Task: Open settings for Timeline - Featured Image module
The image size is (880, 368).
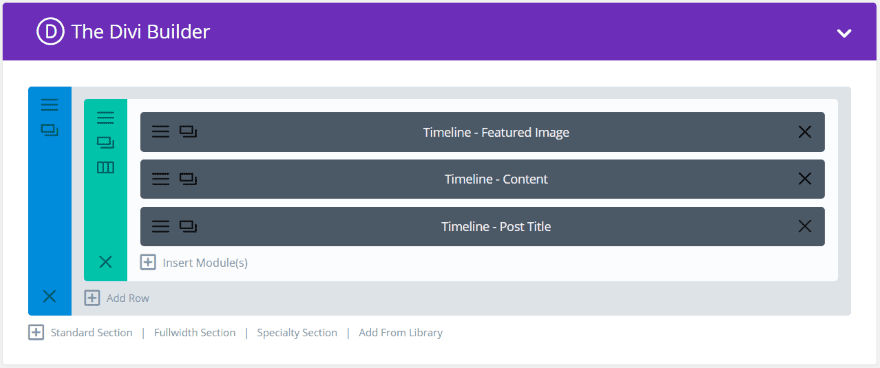Action: coord(161,132)
